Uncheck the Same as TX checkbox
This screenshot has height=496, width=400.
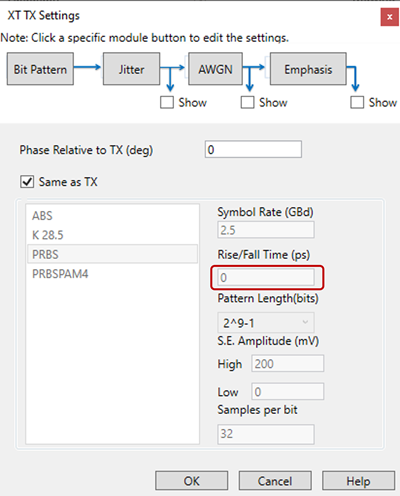point(27,182)
